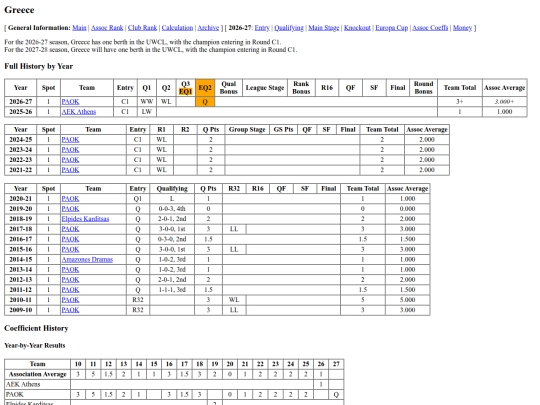Click the Calculation link
This screenshot has width=540, height=405.
coord(177,28)
